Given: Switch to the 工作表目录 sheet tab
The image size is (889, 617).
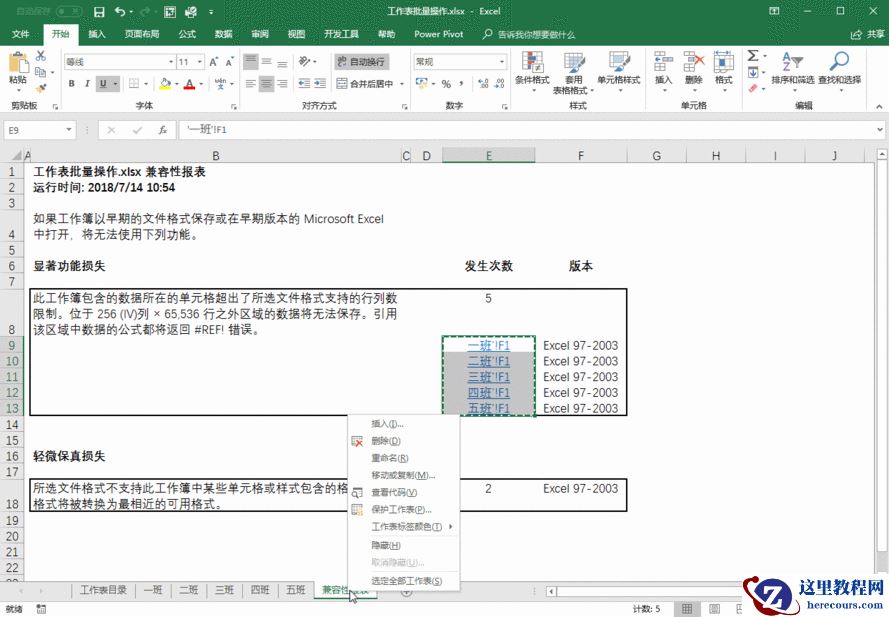Looking at the screenshot, I should (x=103, y=590).
